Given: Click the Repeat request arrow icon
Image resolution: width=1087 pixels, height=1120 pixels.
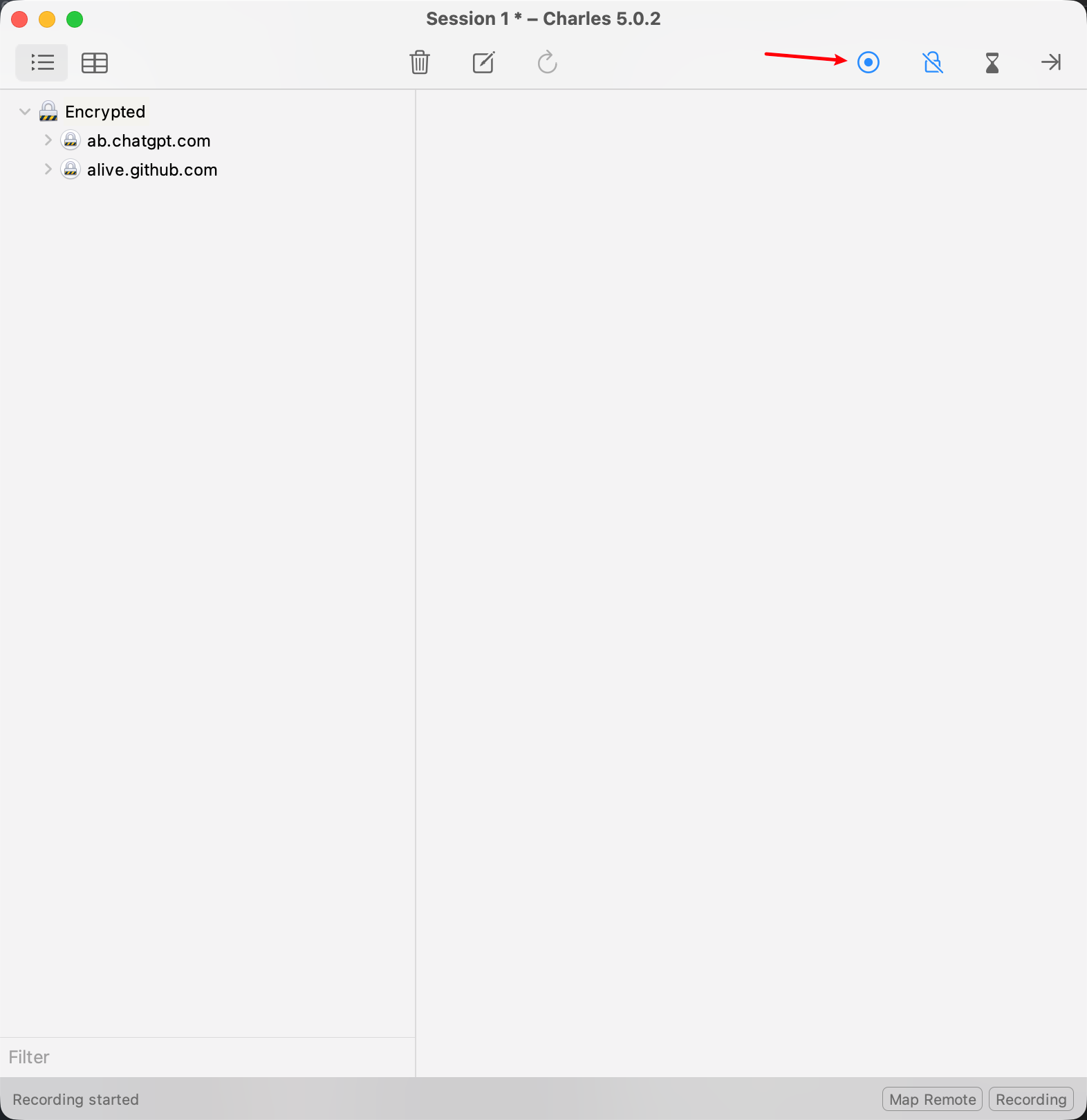Looking at the screenshot, I should pyautogui.click(x=547, y=62).
